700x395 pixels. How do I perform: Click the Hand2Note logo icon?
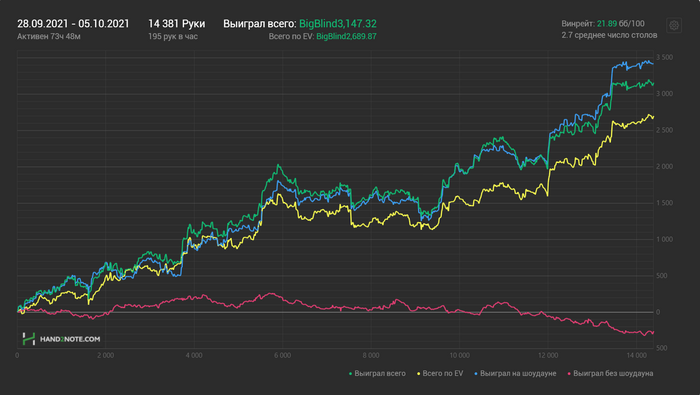click(29, 339)
